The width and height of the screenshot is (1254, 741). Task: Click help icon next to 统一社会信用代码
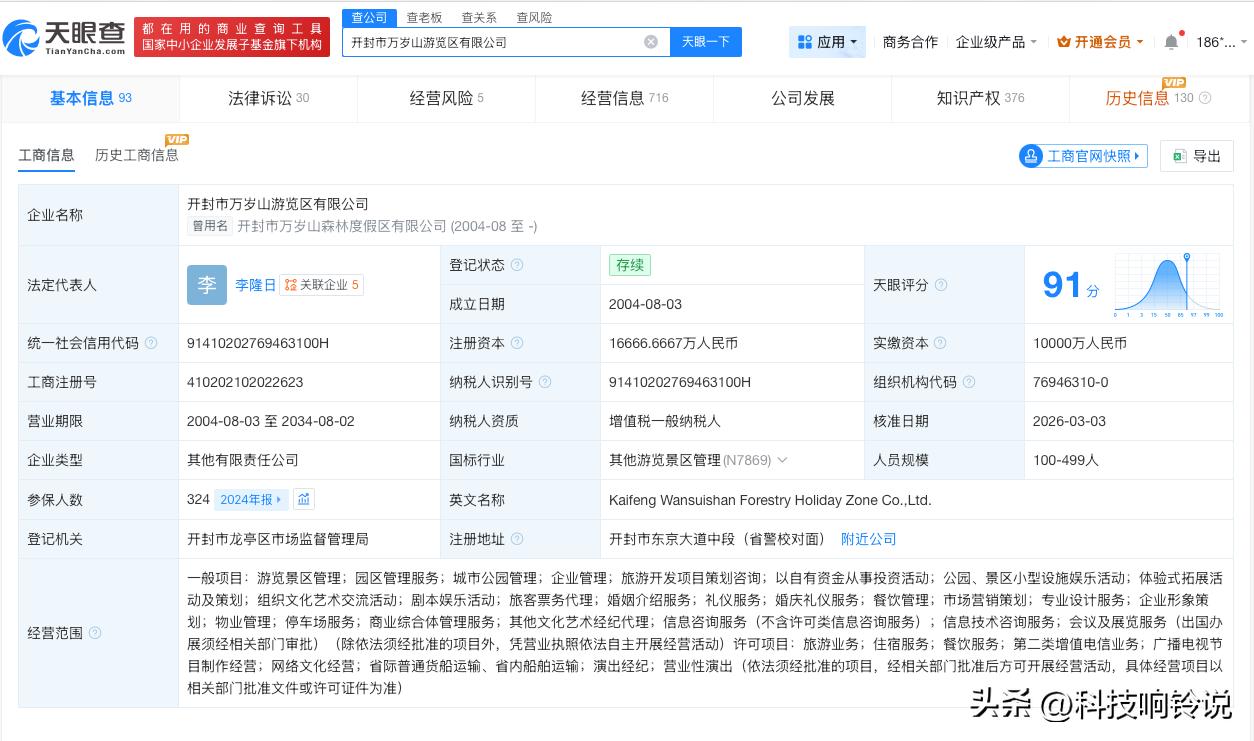coord(151,343)
